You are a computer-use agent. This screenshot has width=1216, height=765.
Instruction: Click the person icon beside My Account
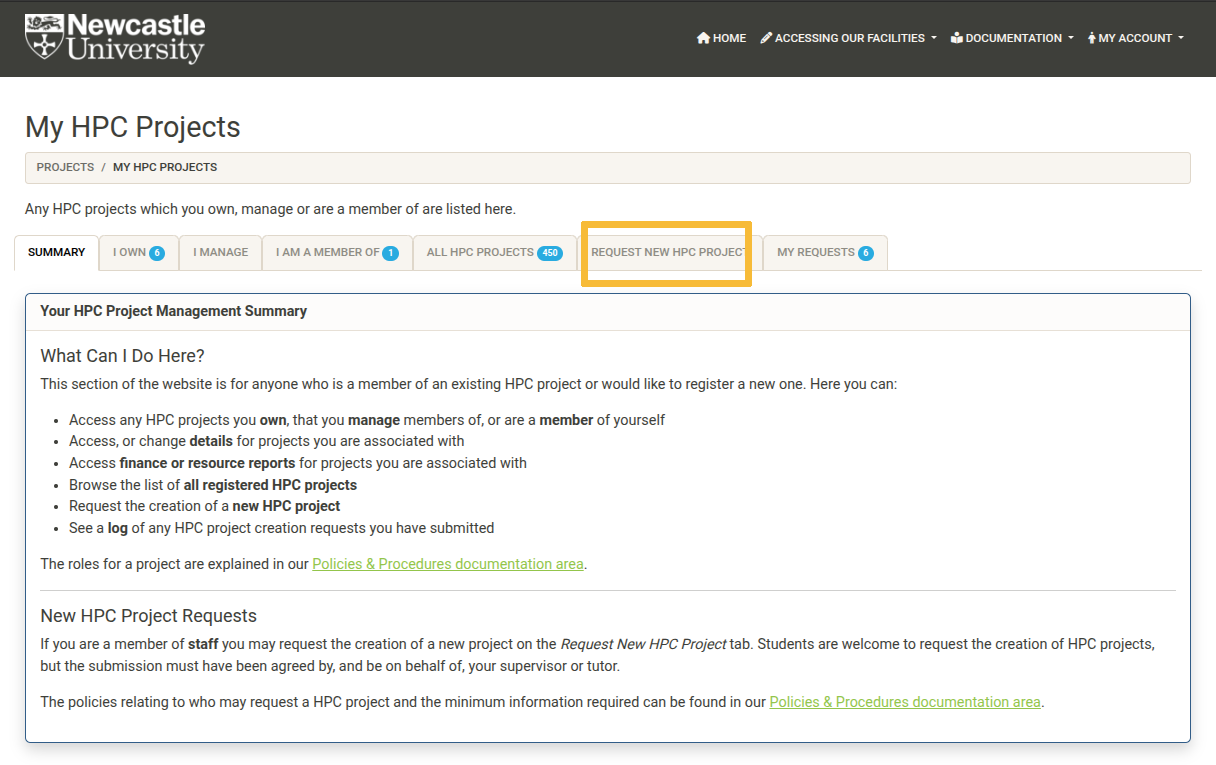(1092, 38)
